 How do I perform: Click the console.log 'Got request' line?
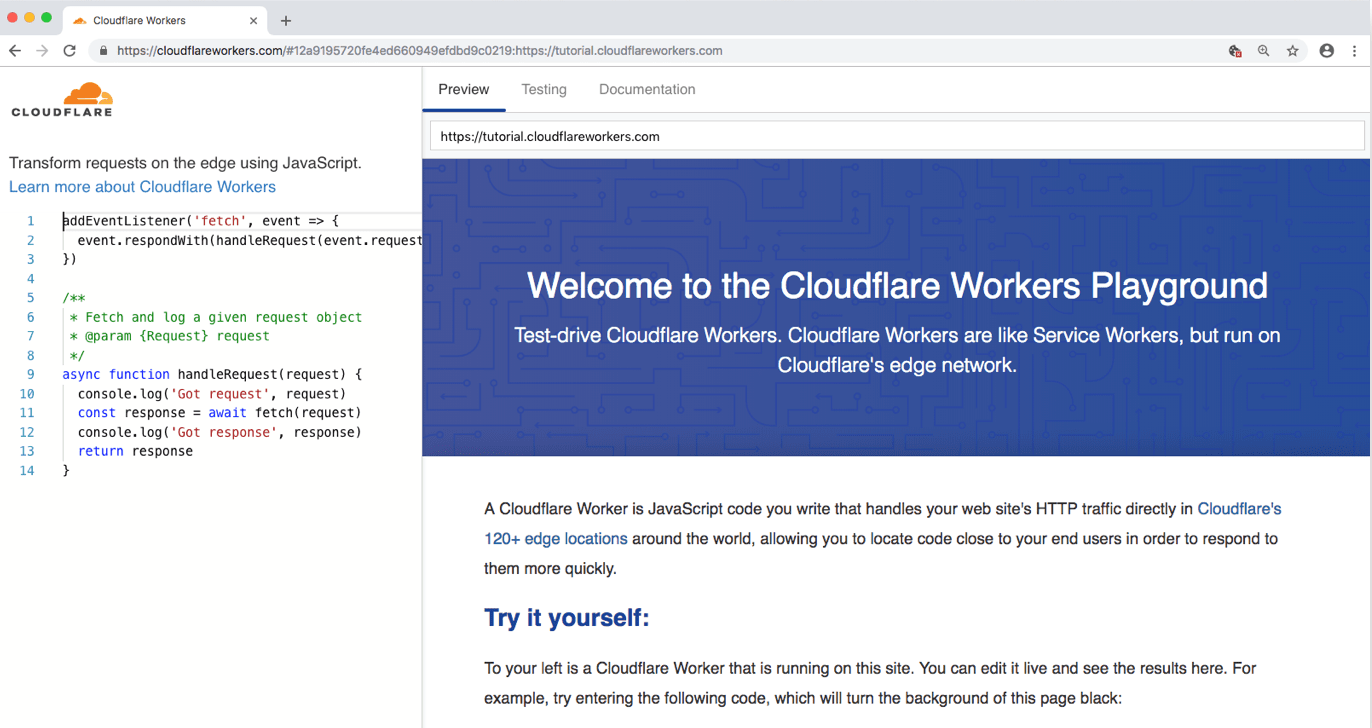tap(212, 394)
